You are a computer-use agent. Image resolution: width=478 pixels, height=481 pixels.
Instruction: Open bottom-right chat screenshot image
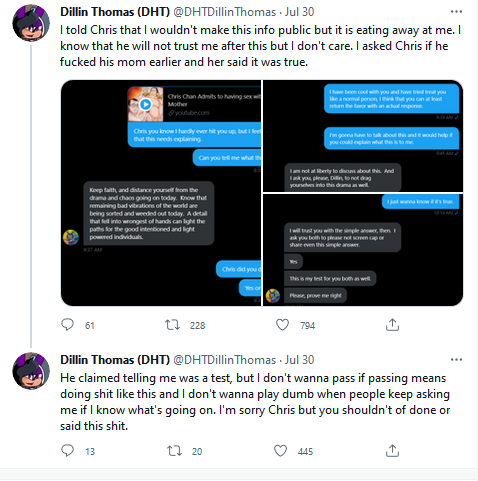pos(363,250)
